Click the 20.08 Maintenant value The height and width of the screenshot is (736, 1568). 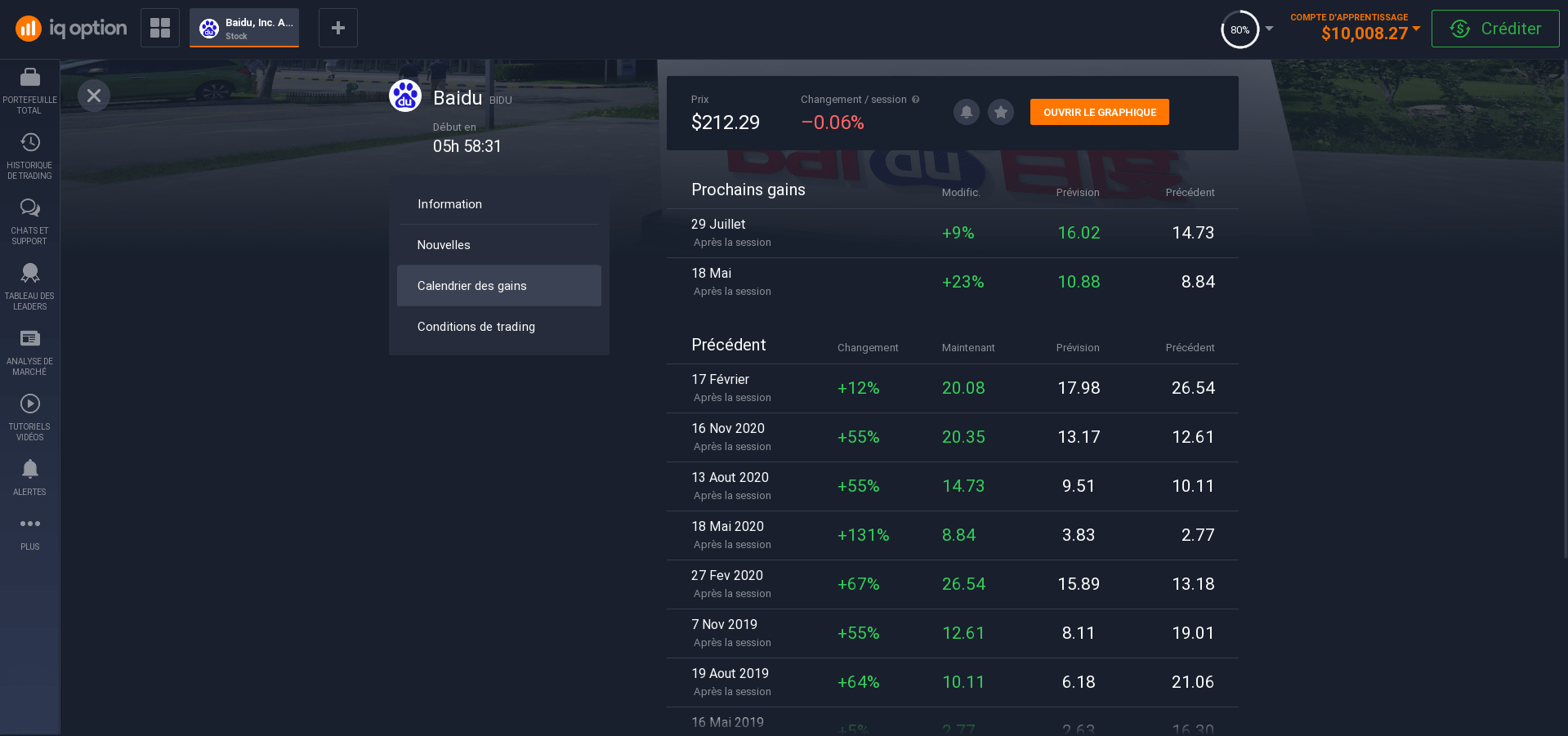[963, 388]
